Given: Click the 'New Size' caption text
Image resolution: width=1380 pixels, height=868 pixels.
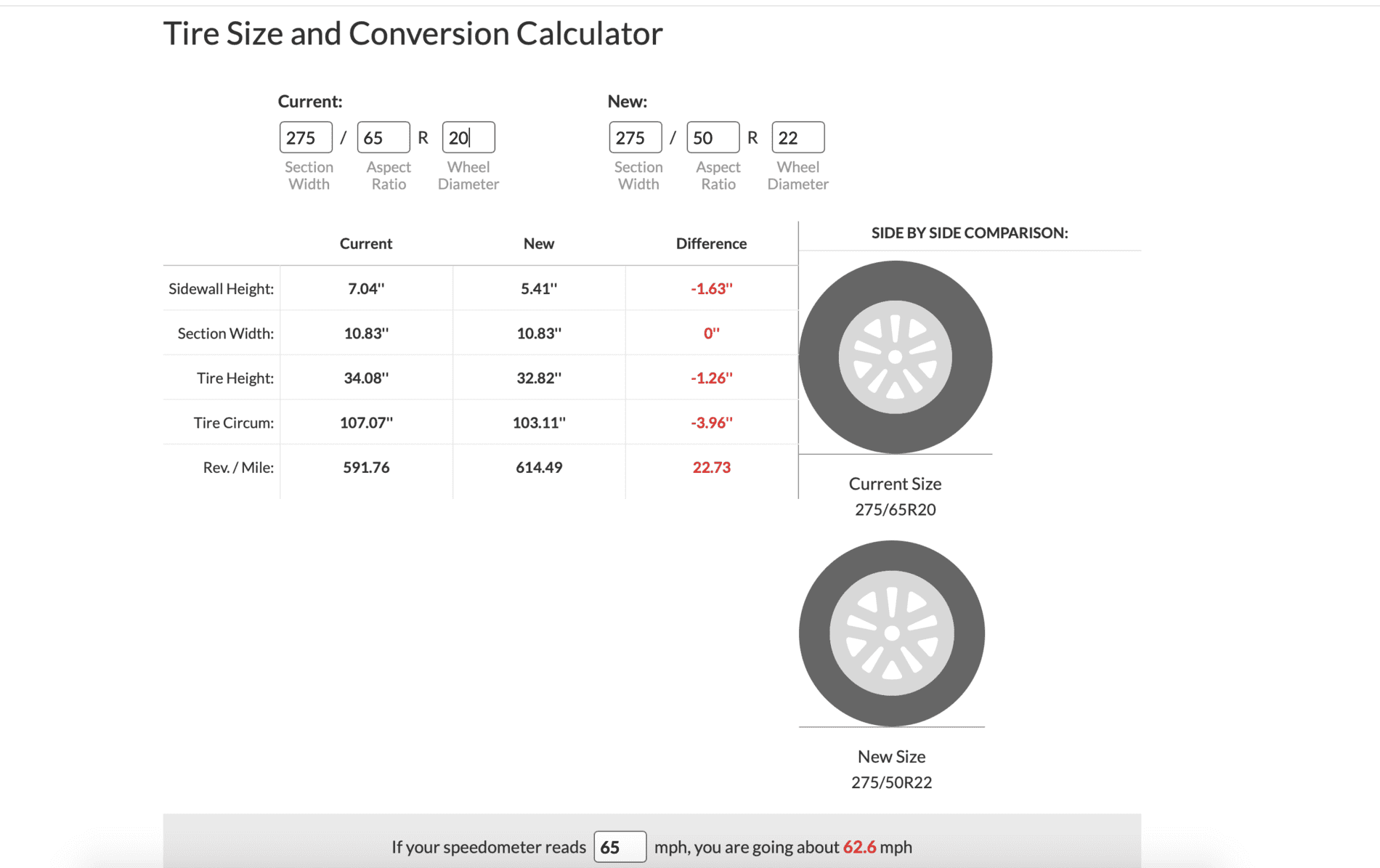Looking at the screenshot, I should (892, 756).
